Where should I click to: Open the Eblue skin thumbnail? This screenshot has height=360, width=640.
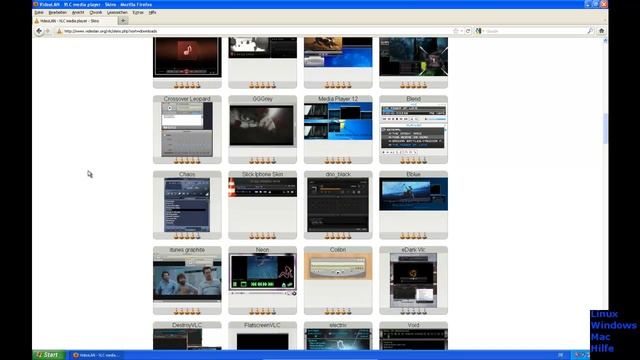click(413, 194)
